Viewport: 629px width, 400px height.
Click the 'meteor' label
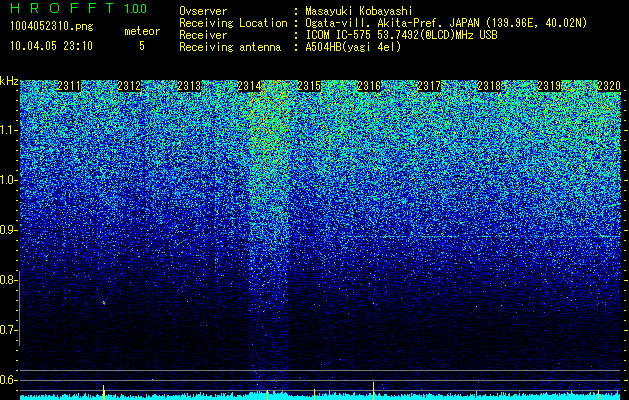coord(142,31)
